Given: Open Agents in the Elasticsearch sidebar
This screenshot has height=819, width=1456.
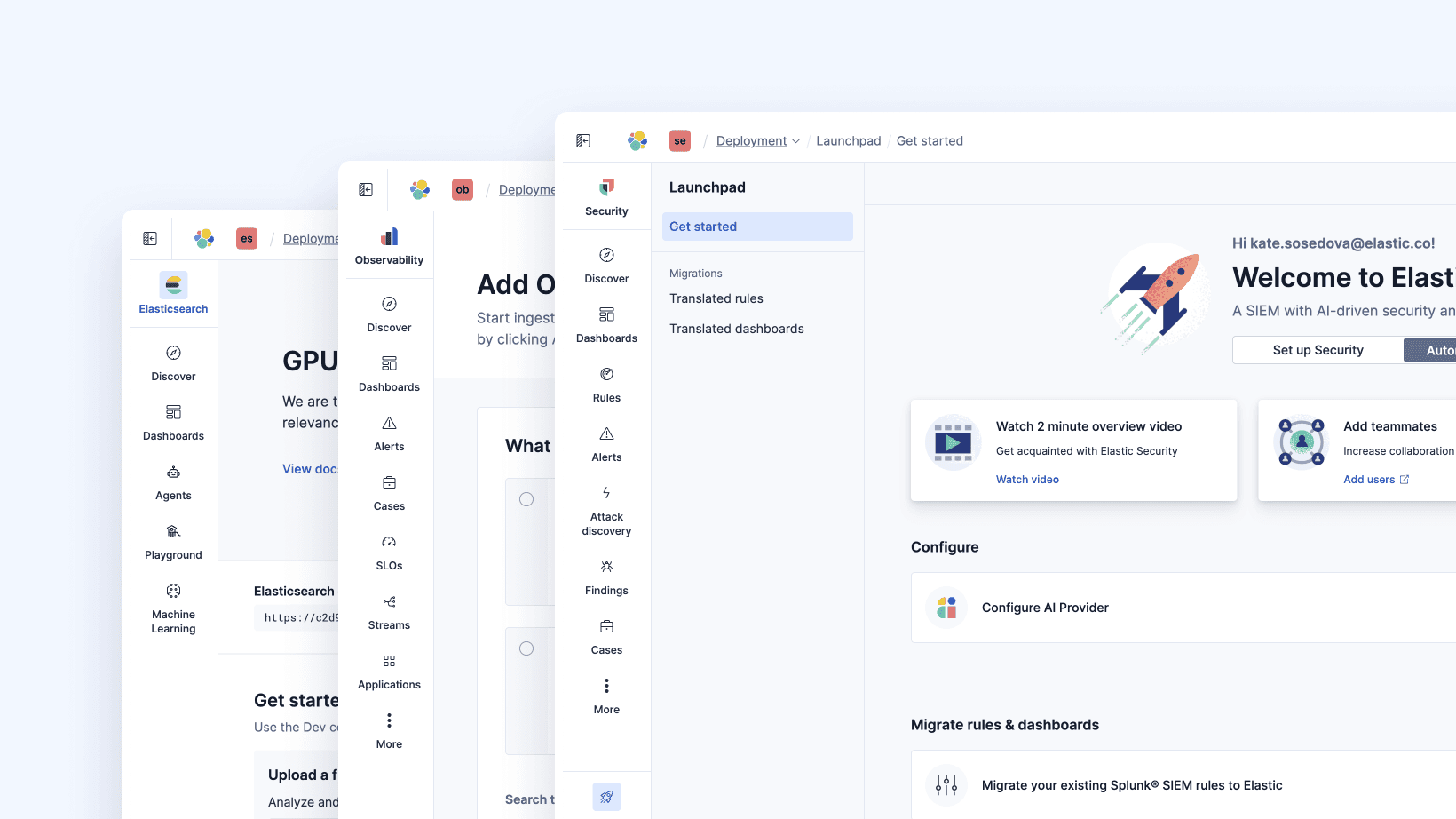Looking at the screenshot, I should pos(173,482).
